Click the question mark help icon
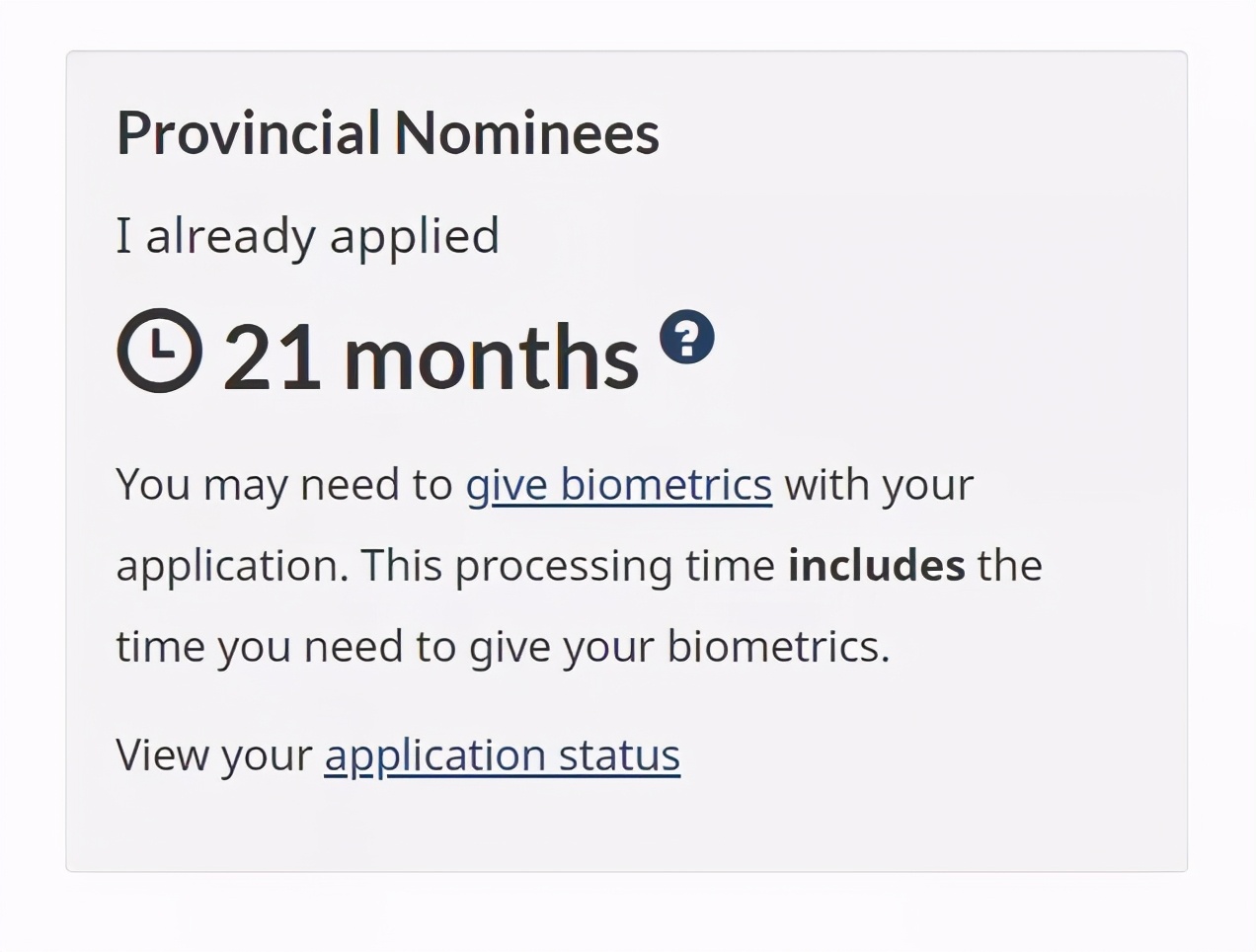Image resolution: width=1256 pixels, height=952 pixels. pyautogui.click(x=687, y=338)
